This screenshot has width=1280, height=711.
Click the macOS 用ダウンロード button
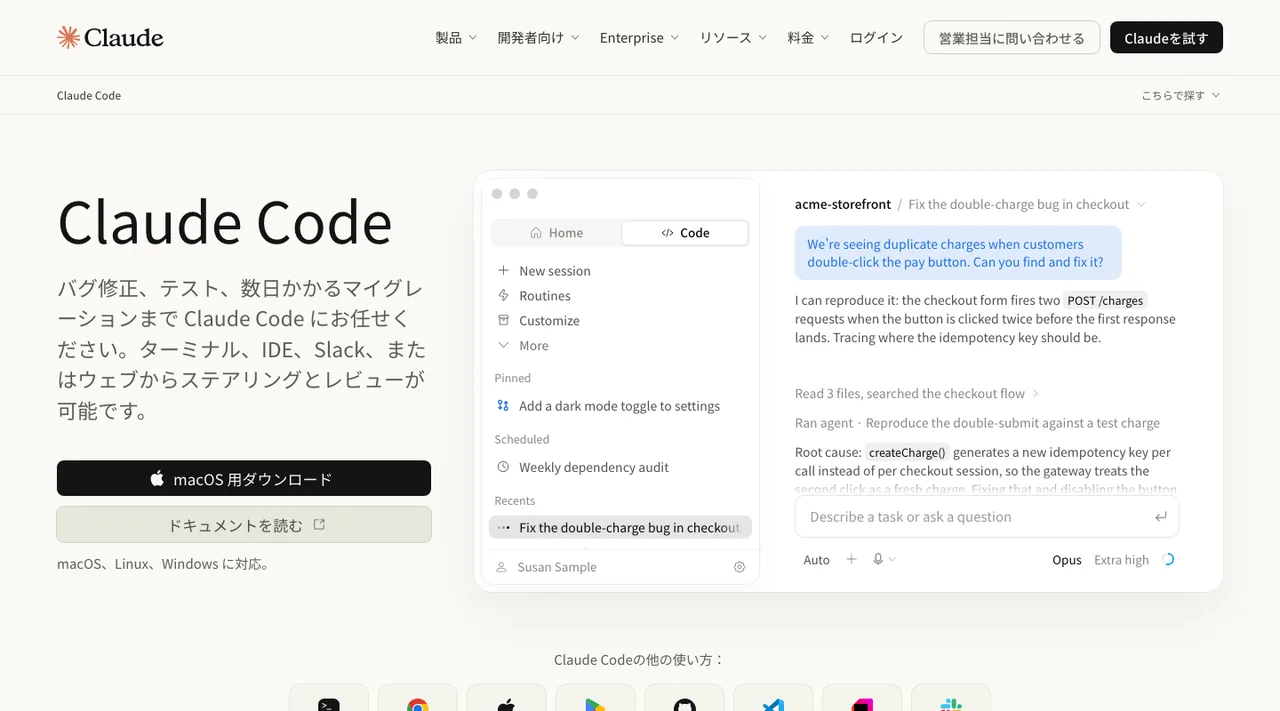[x=244, y=478]
